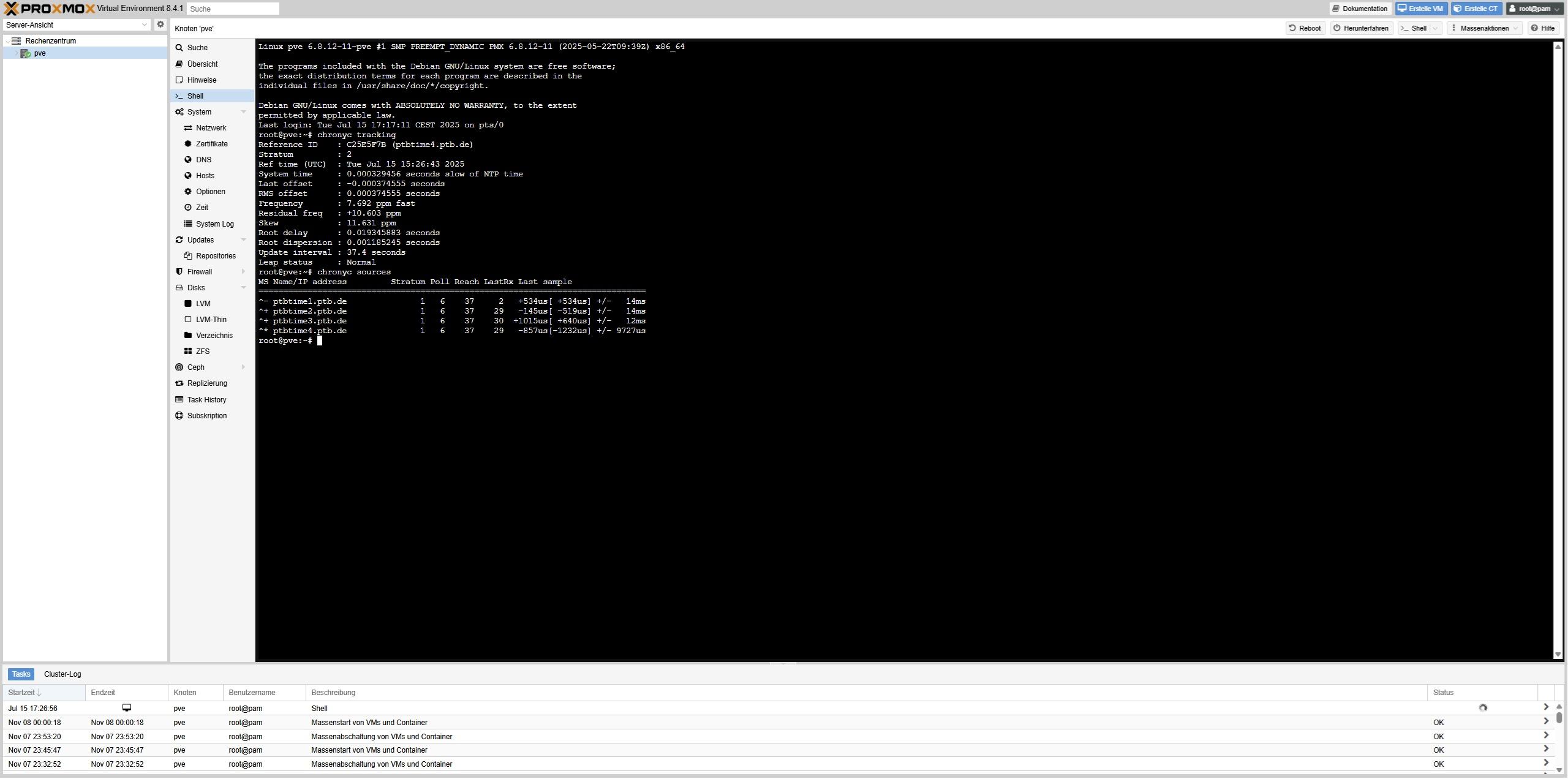This screenshot has width=1568, height=779.
Task: Select the Task History menu item
Action: click(x=206, y=400)
